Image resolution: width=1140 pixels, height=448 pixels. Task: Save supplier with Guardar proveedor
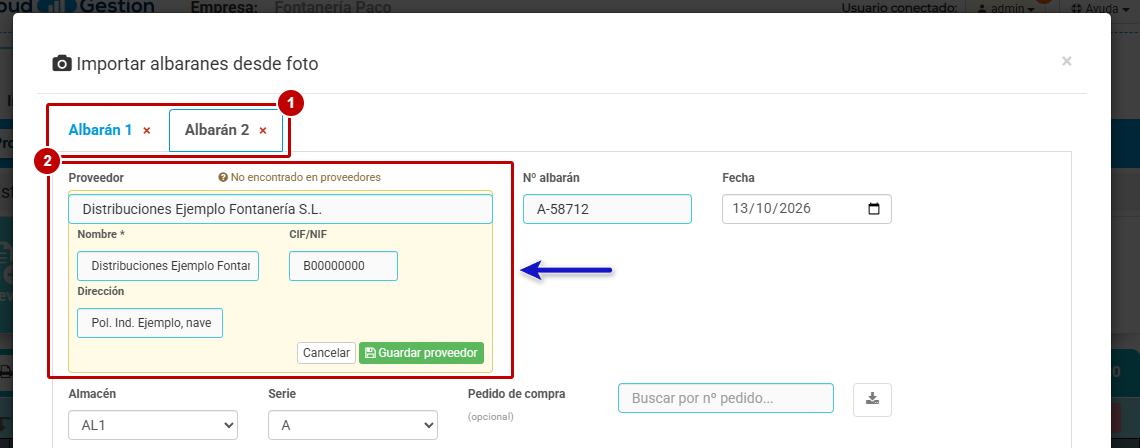click(422, 353)
